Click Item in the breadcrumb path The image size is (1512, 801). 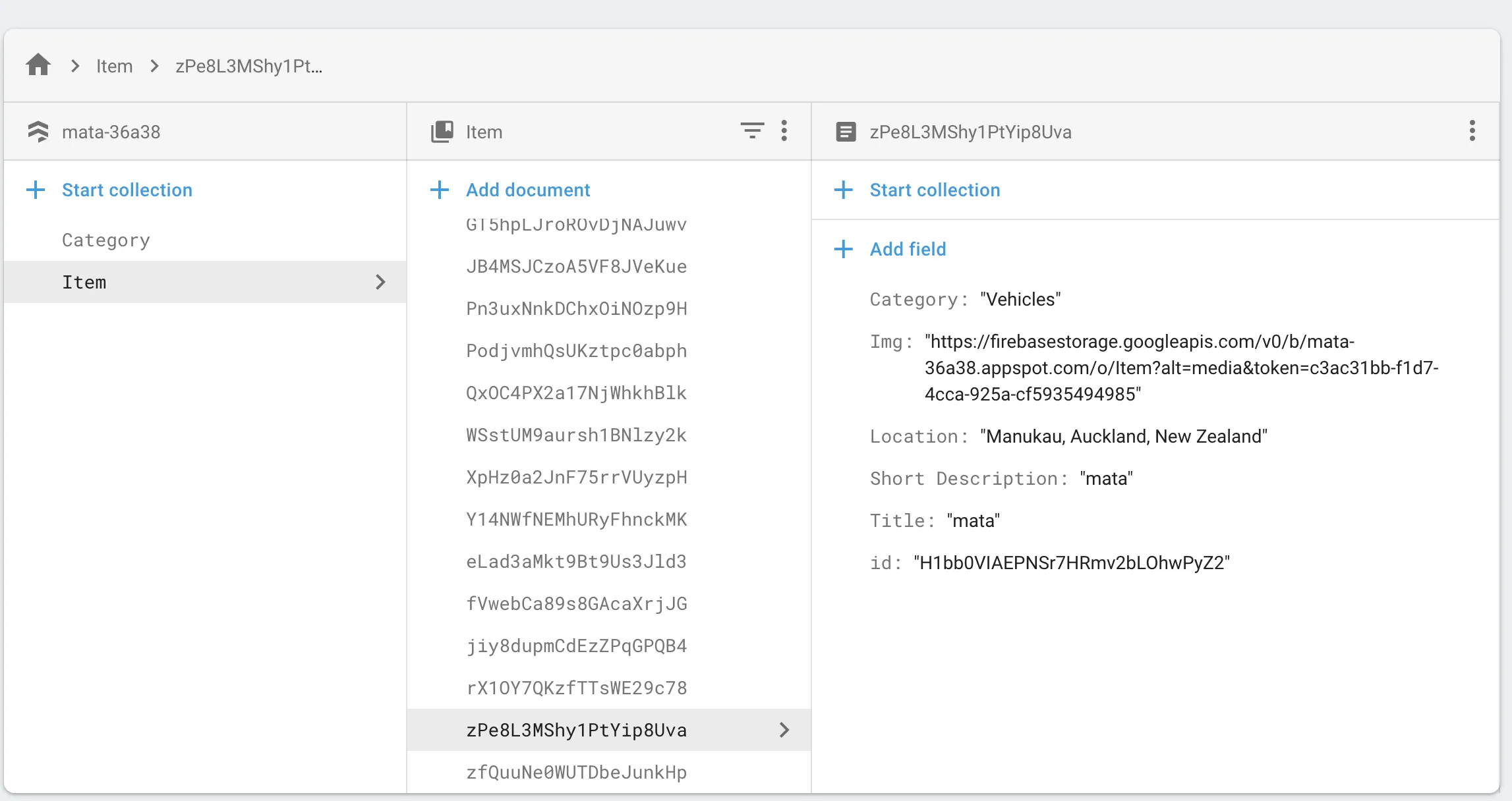(114, 66)
